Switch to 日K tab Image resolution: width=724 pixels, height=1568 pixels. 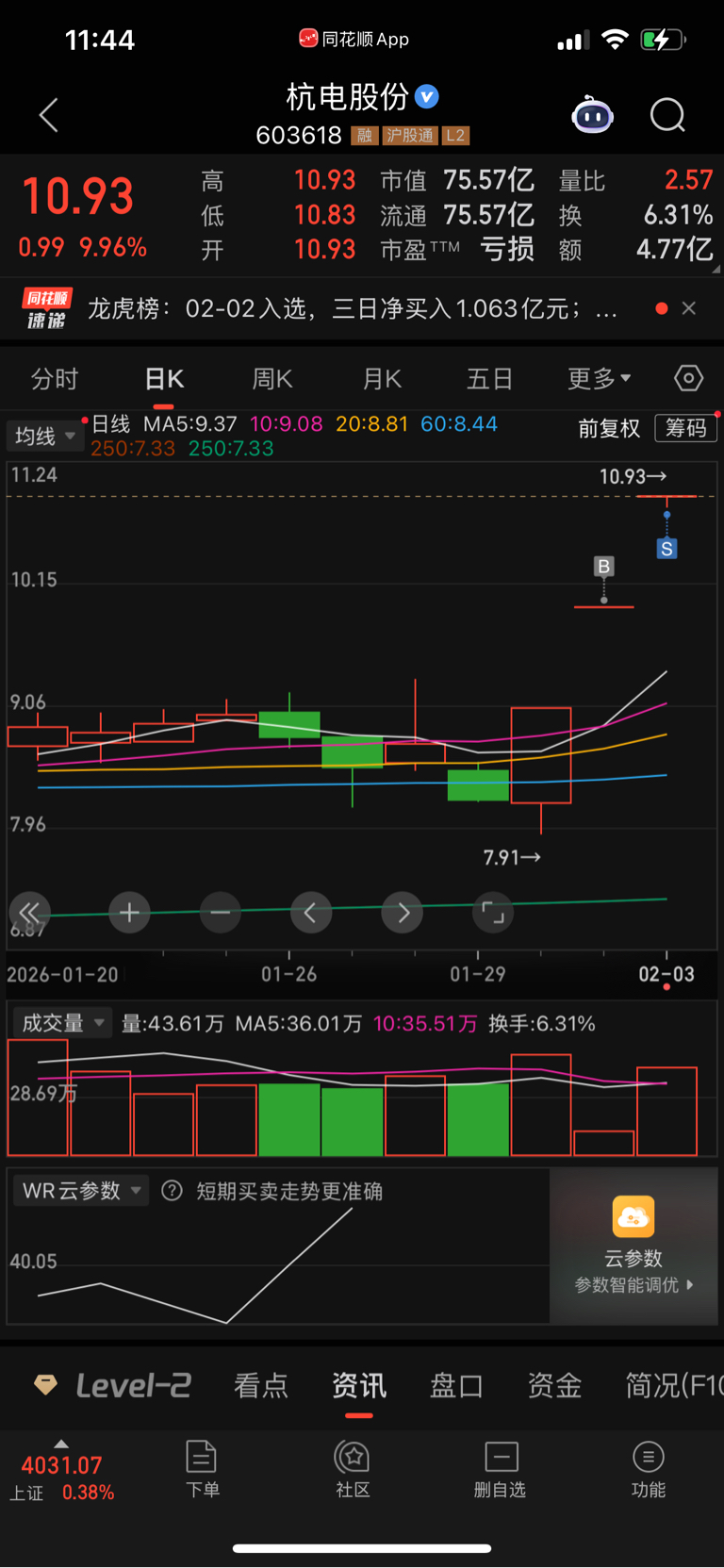[164, 378]
